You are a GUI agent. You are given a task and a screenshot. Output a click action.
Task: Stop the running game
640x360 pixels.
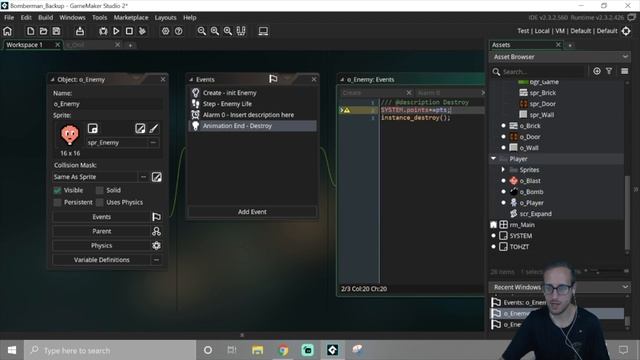129,31
